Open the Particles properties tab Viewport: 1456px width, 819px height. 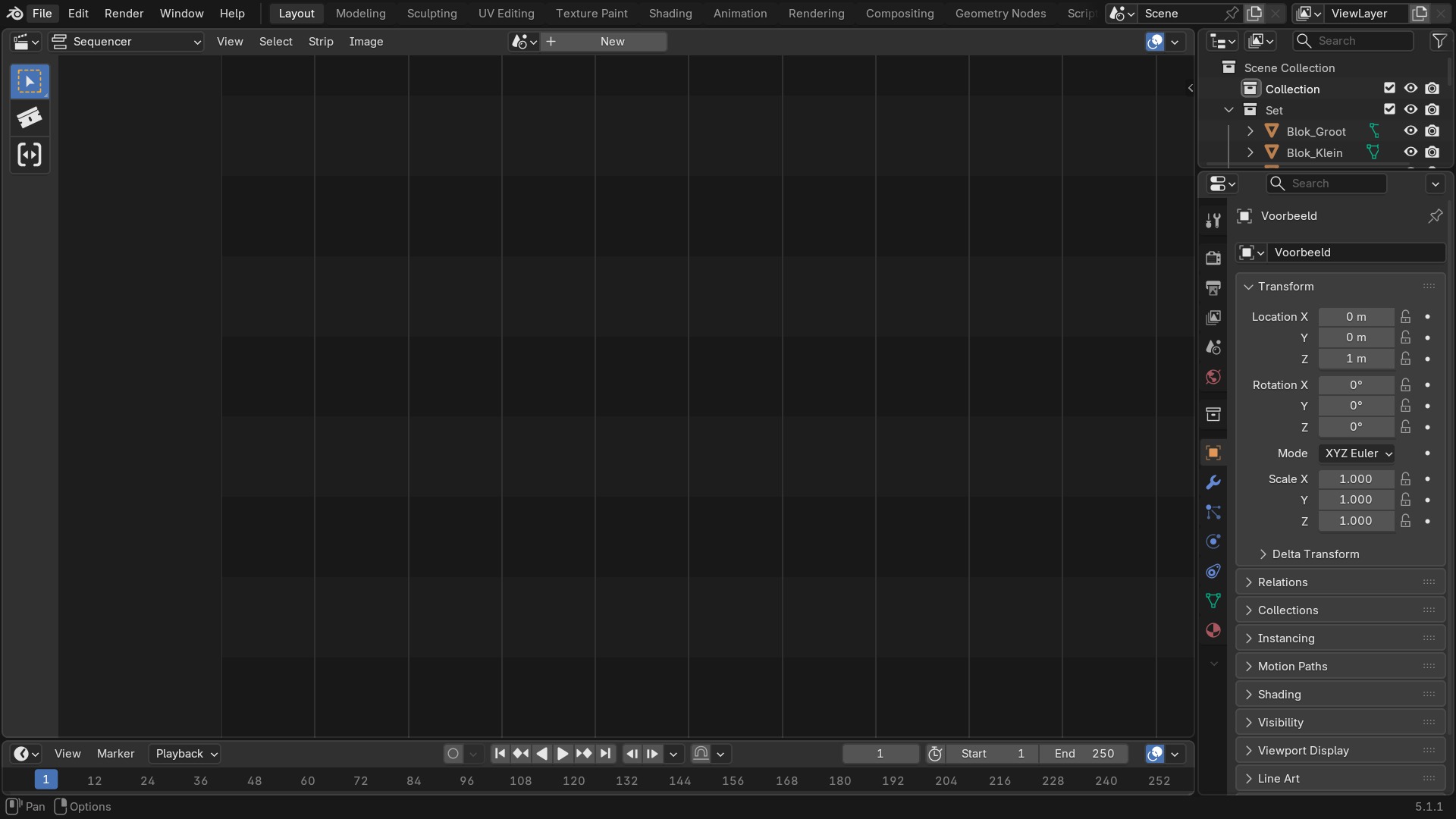(x=1213, y=512)
